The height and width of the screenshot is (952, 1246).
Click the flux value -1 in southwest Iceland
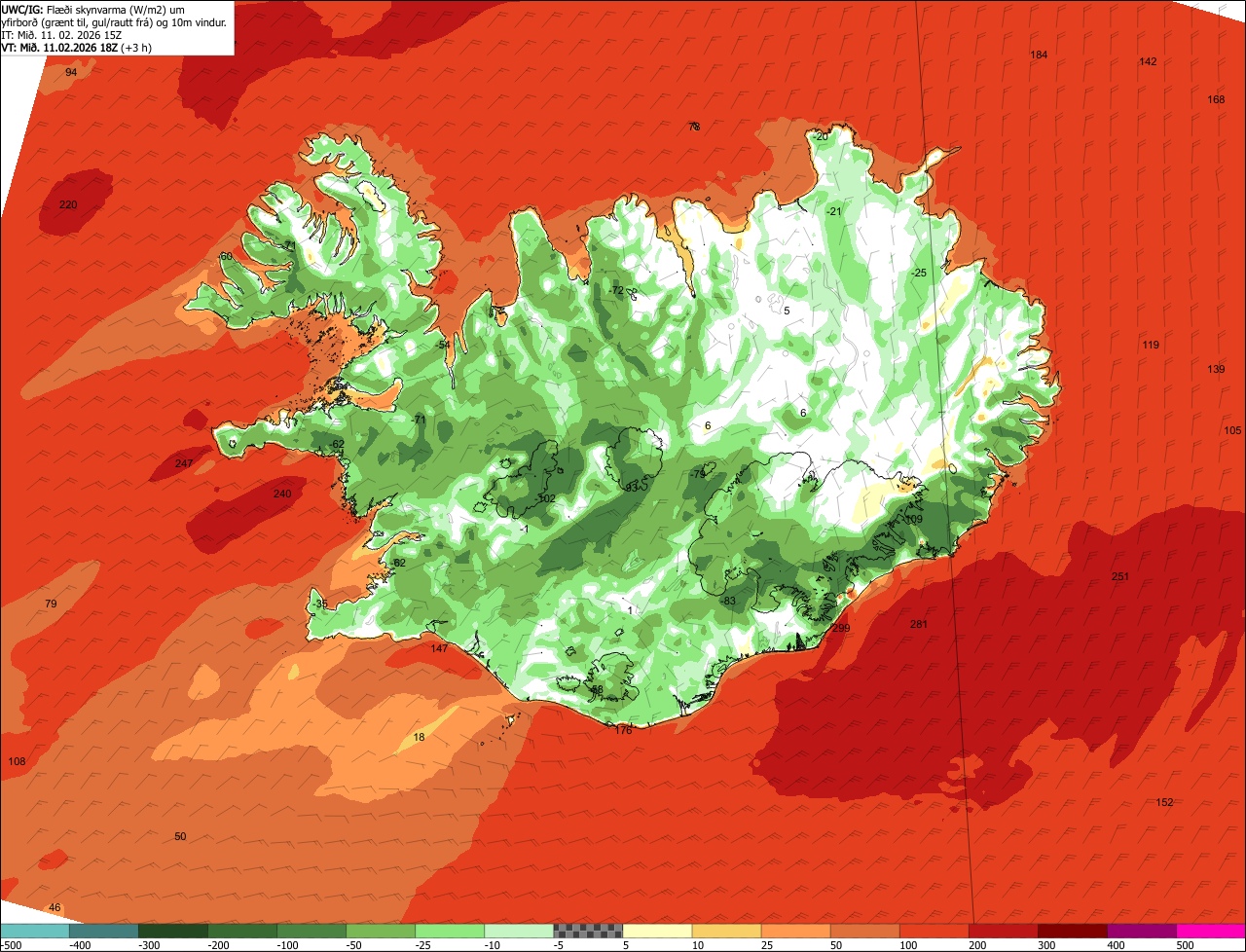tap(524, 529)
